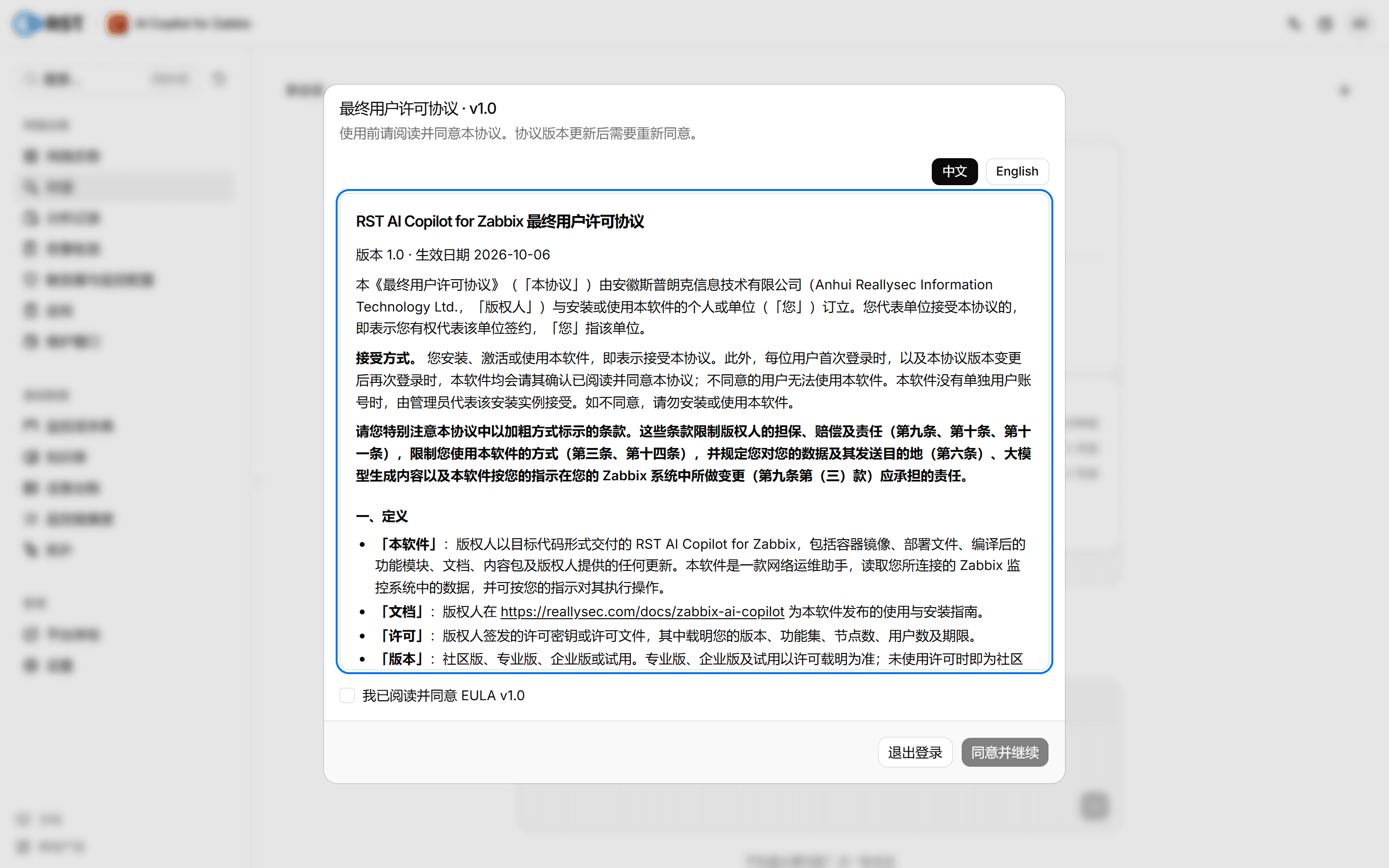Open the reallysec.com zabbix-ai-copilot docs link

tap(642, 612)
